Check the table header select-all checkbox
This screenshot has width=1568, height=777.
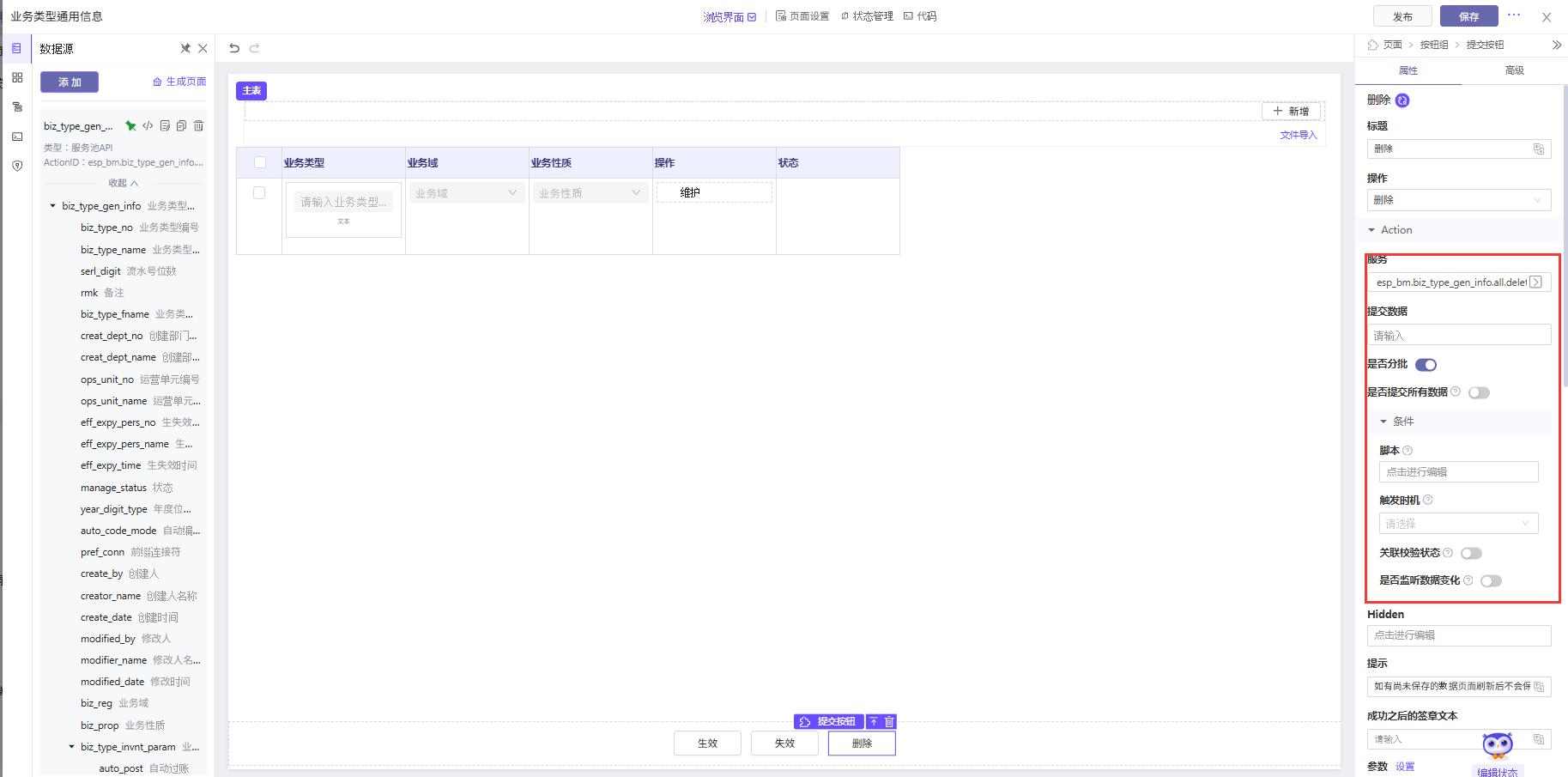pyautogui.click(x=260, y=162)
